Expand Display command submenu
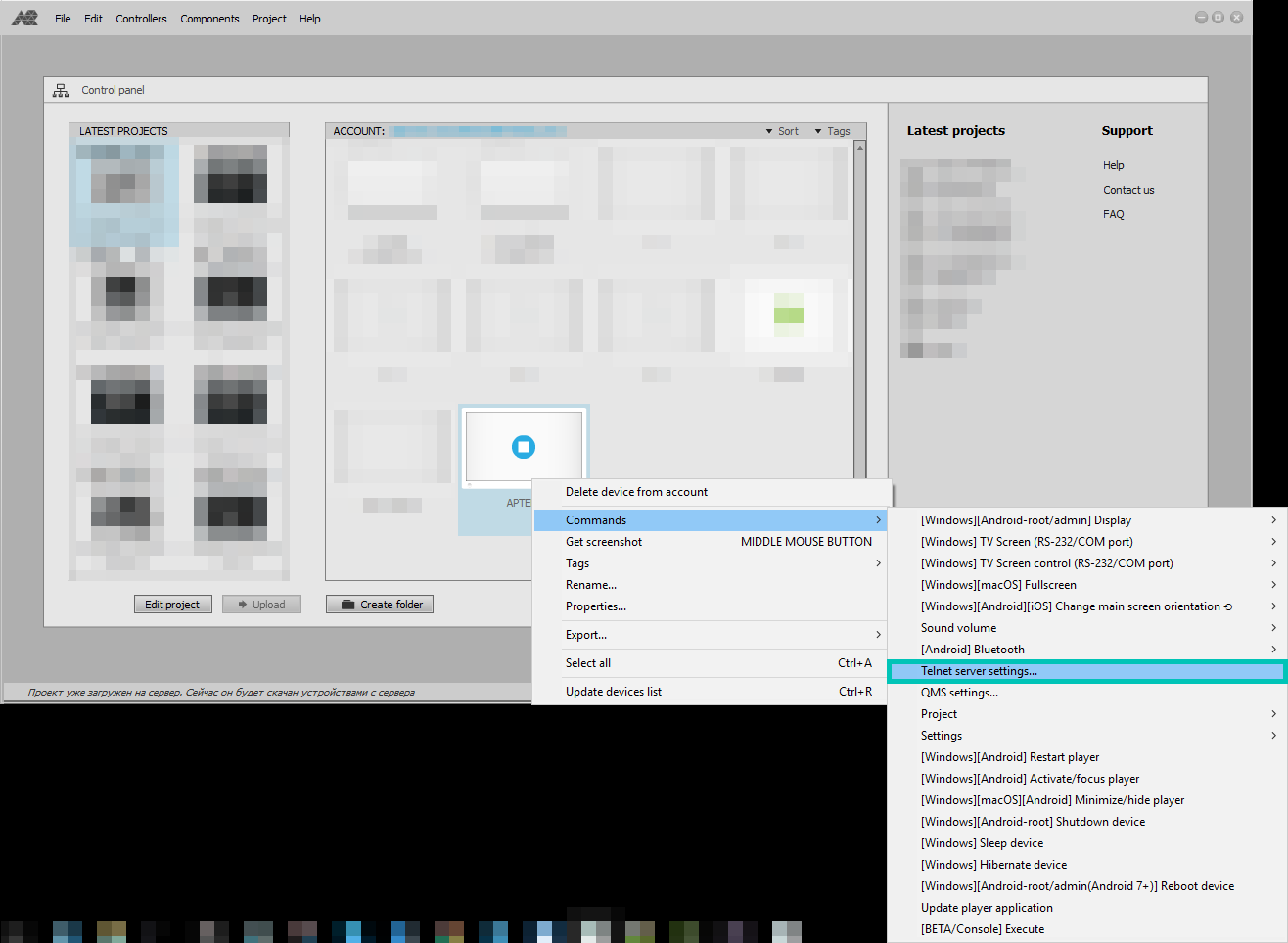The height and width of the screenshot is (943, 1288). (1273, 520)
